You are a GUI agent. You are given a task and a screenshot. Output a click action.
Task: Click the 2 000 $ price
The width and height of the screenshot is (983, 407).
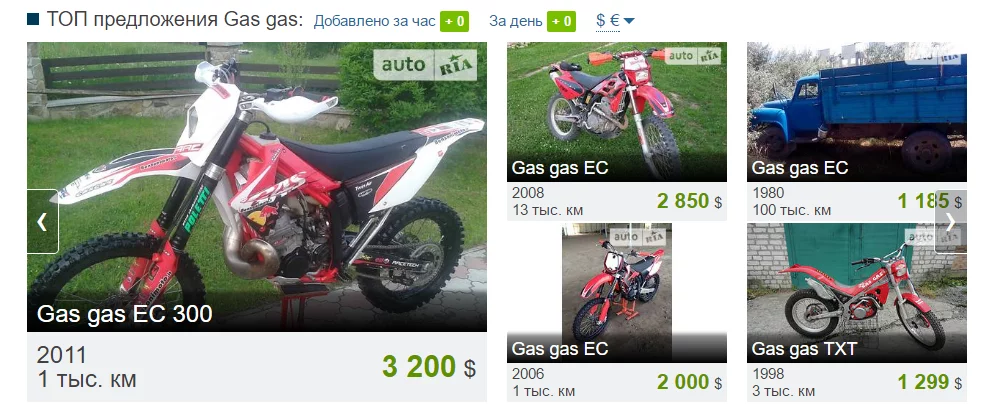[x=690, y=382]
